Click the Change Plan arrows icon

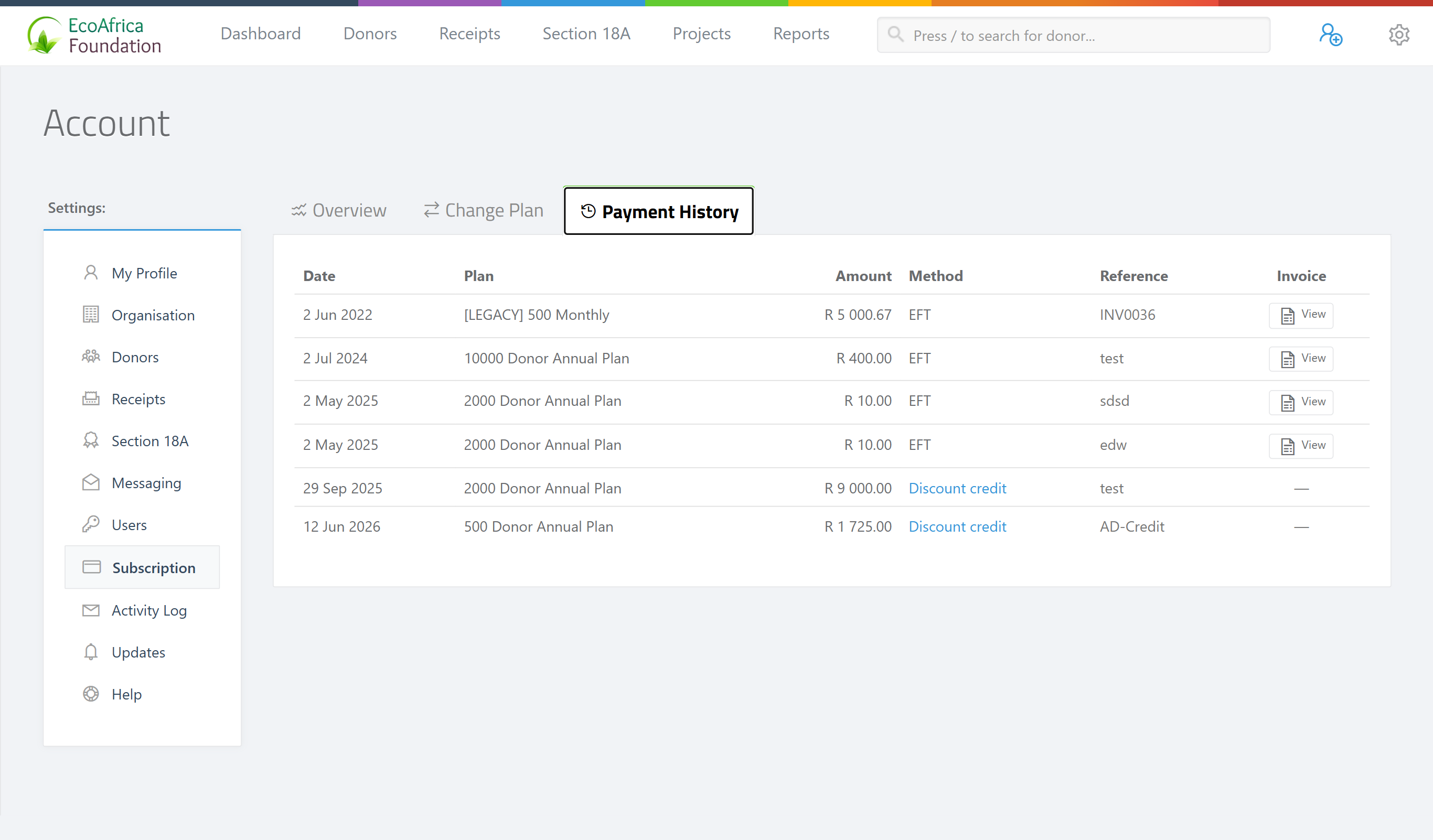point(432,210)
